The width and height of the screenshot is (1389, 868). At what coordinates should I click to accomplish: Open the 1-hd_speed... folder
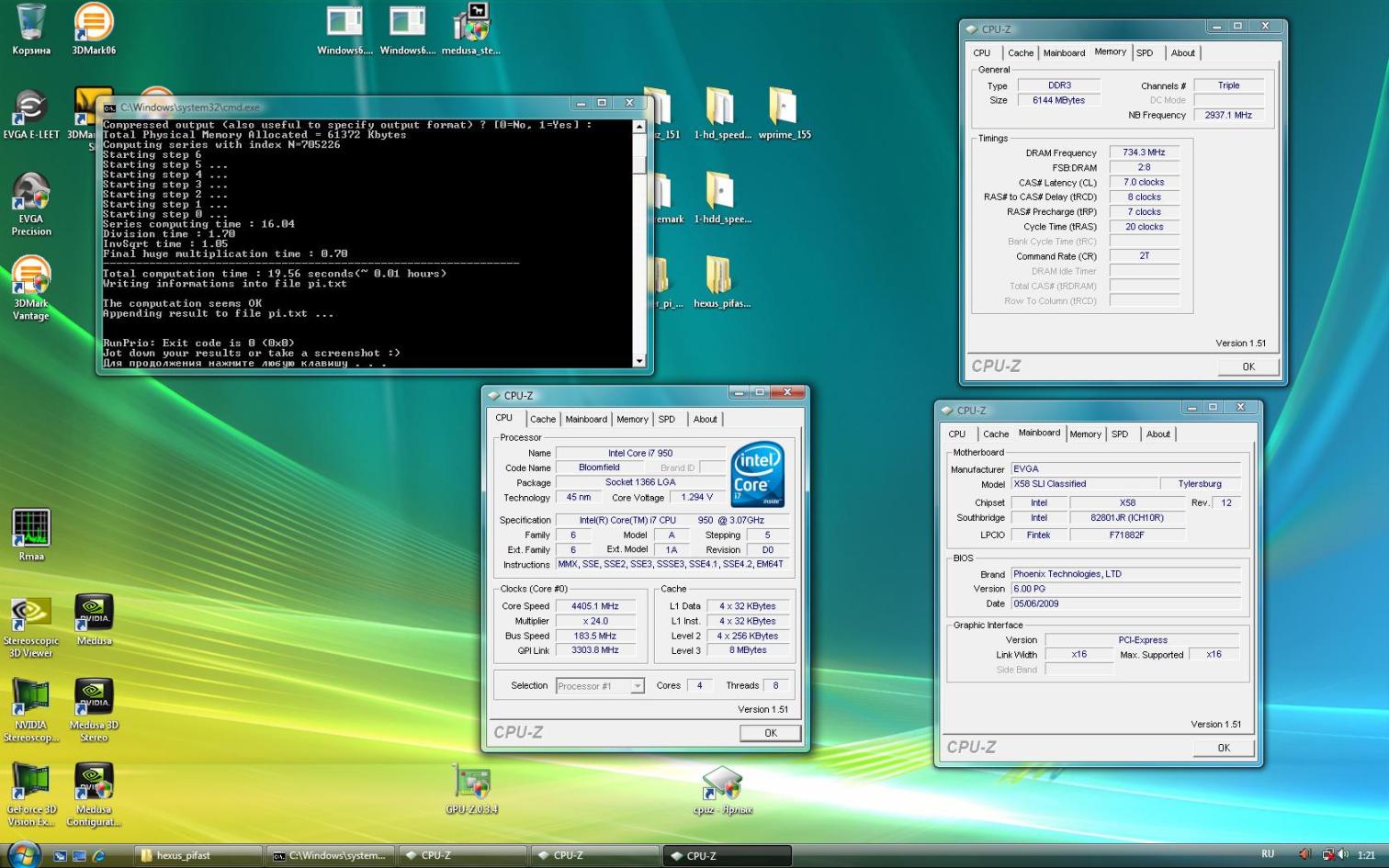coord(721,114)
